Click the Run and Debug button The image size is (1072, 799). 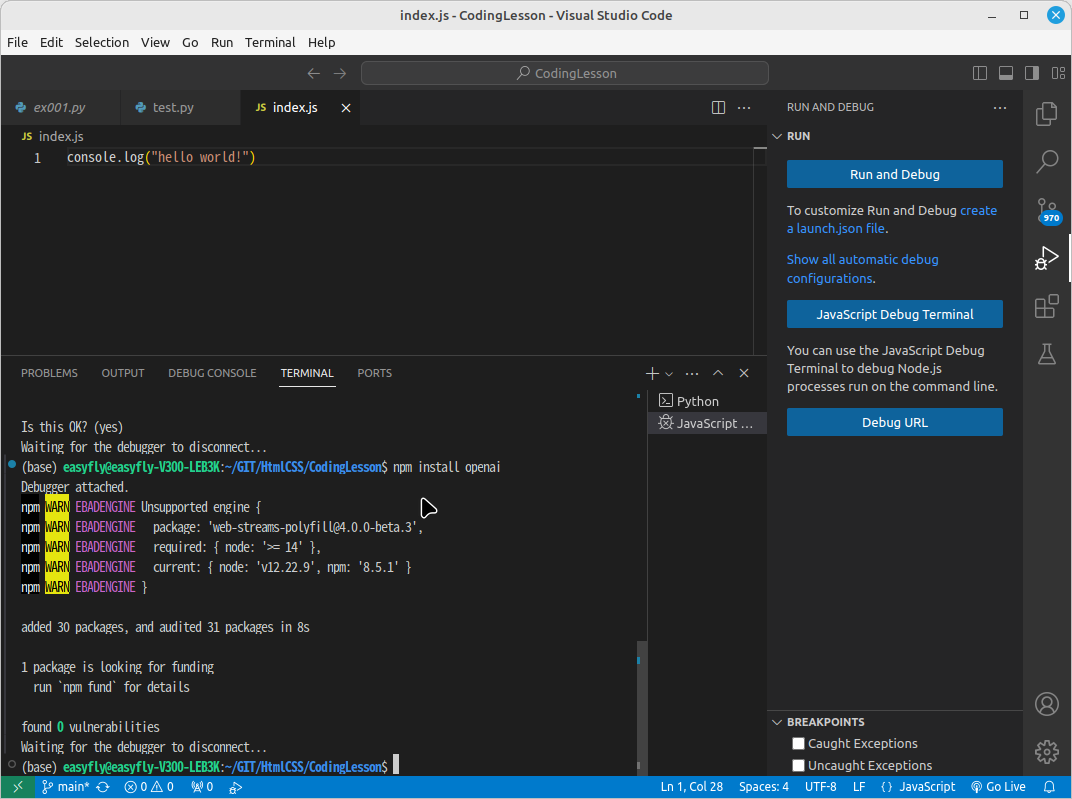coord(894,174)
